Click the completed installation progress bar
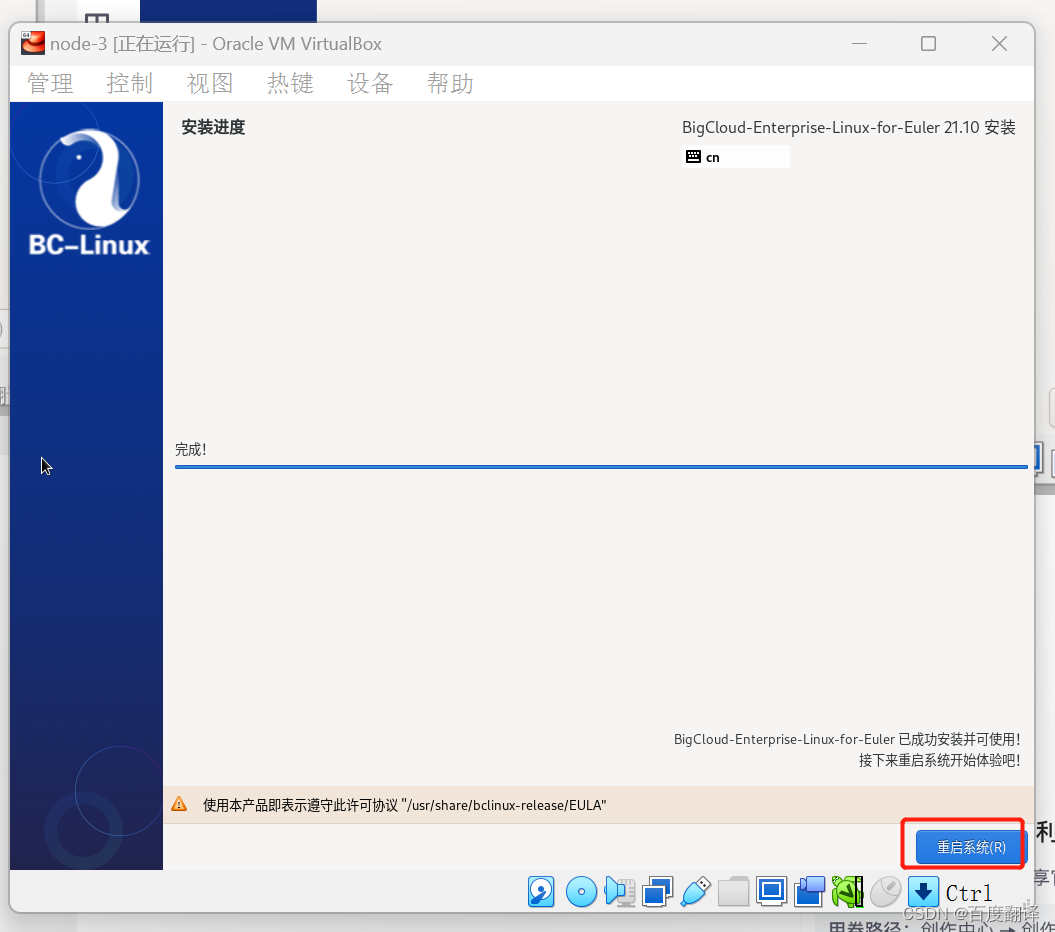The width and height of the screenshot is (1055, 932). (x=600, y=466)
